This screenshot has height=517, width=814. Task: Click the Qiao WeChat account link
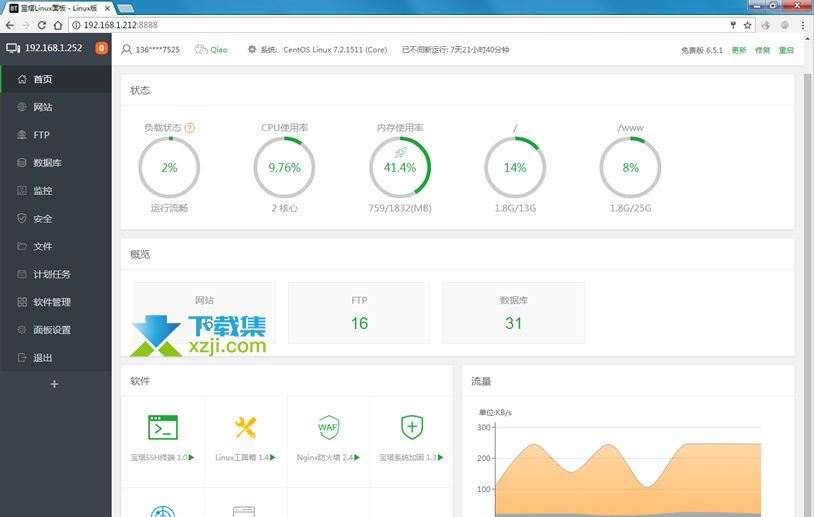pyautogui.click(x=219, y=50)
